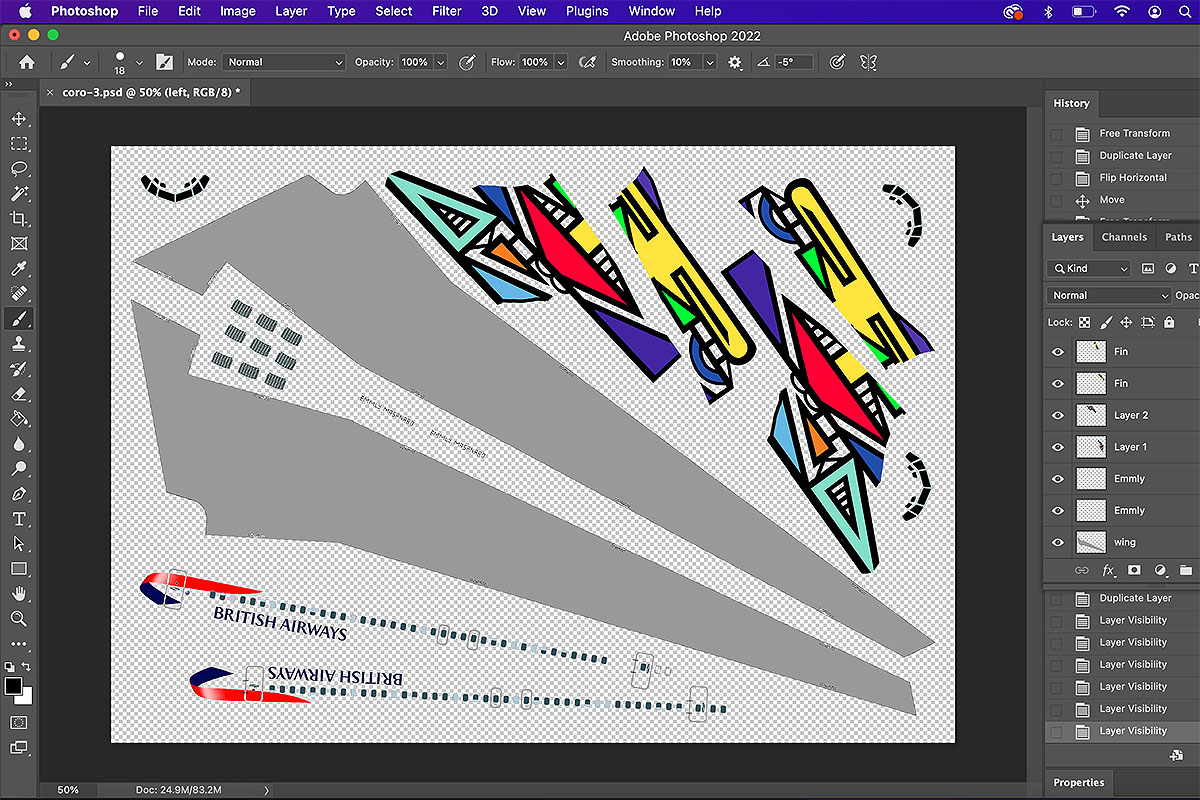Select the Lasso tool
Image resolution: width=1200 pixels, height=800 pixels.
pos(19,169)
